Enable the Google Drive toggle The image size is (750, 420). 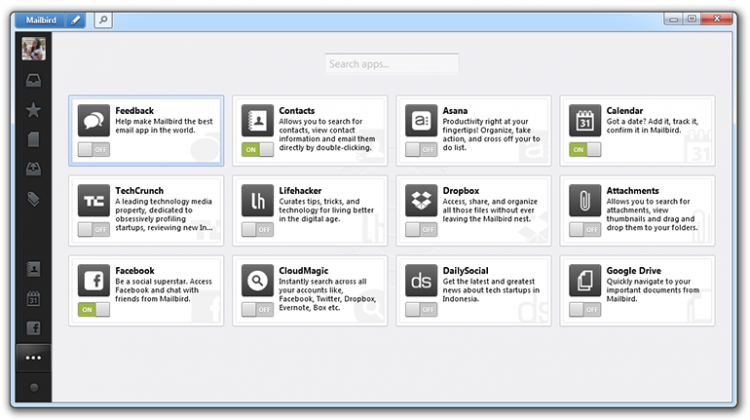click(x=585, y=309)
